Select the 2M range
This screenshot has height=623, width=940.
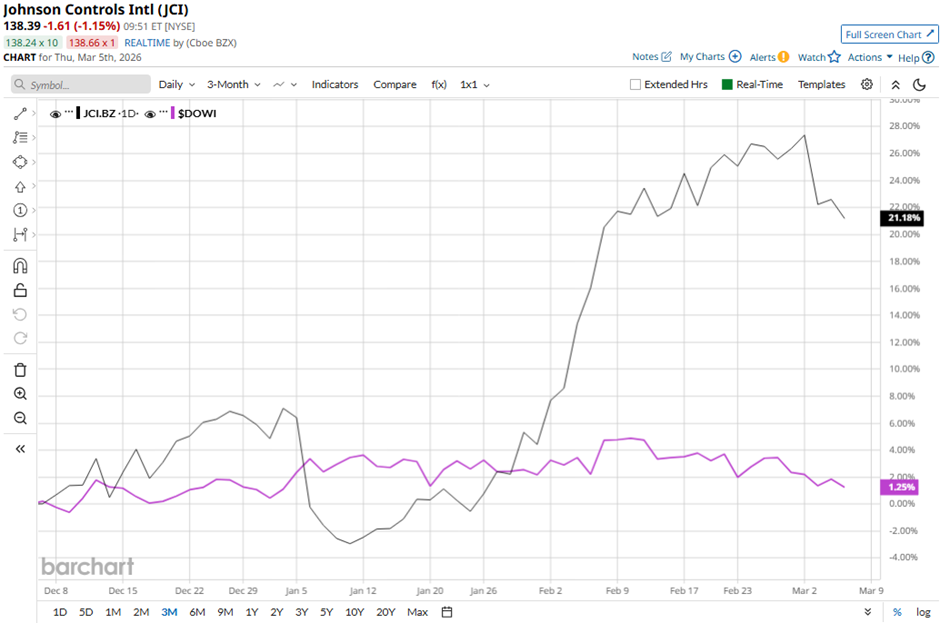(x=141, y=612)
